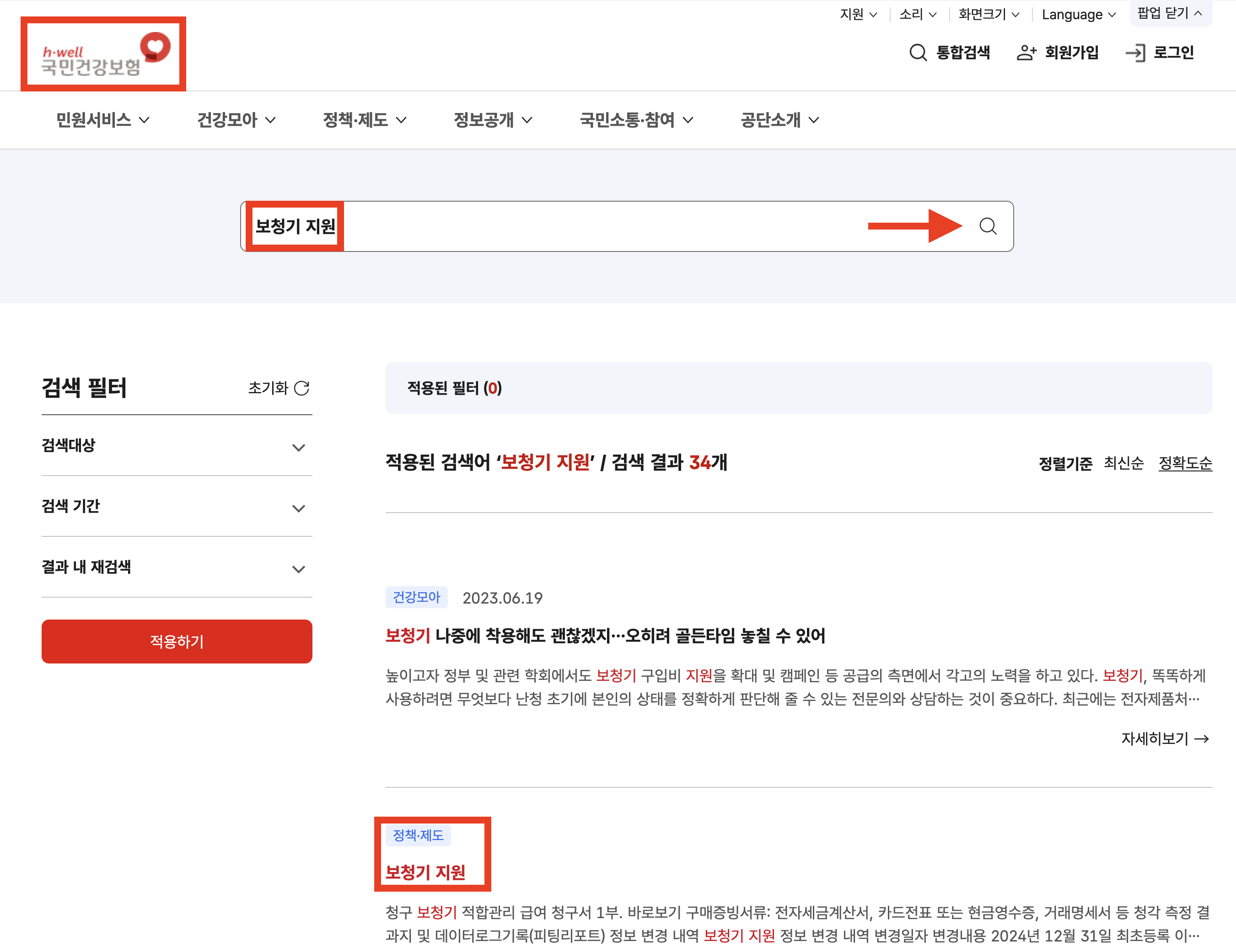Collapse popup with the 팝업 닫기 arrow

coord(1198,14)
